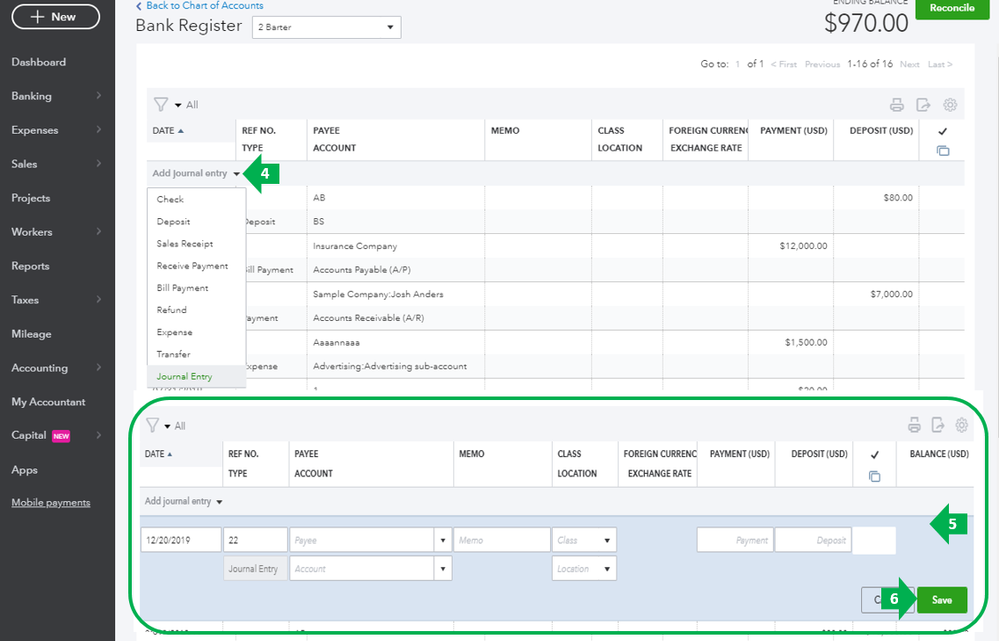Click the green Save button
Screen dimensions: 999x641
click(x=942, y=600)
